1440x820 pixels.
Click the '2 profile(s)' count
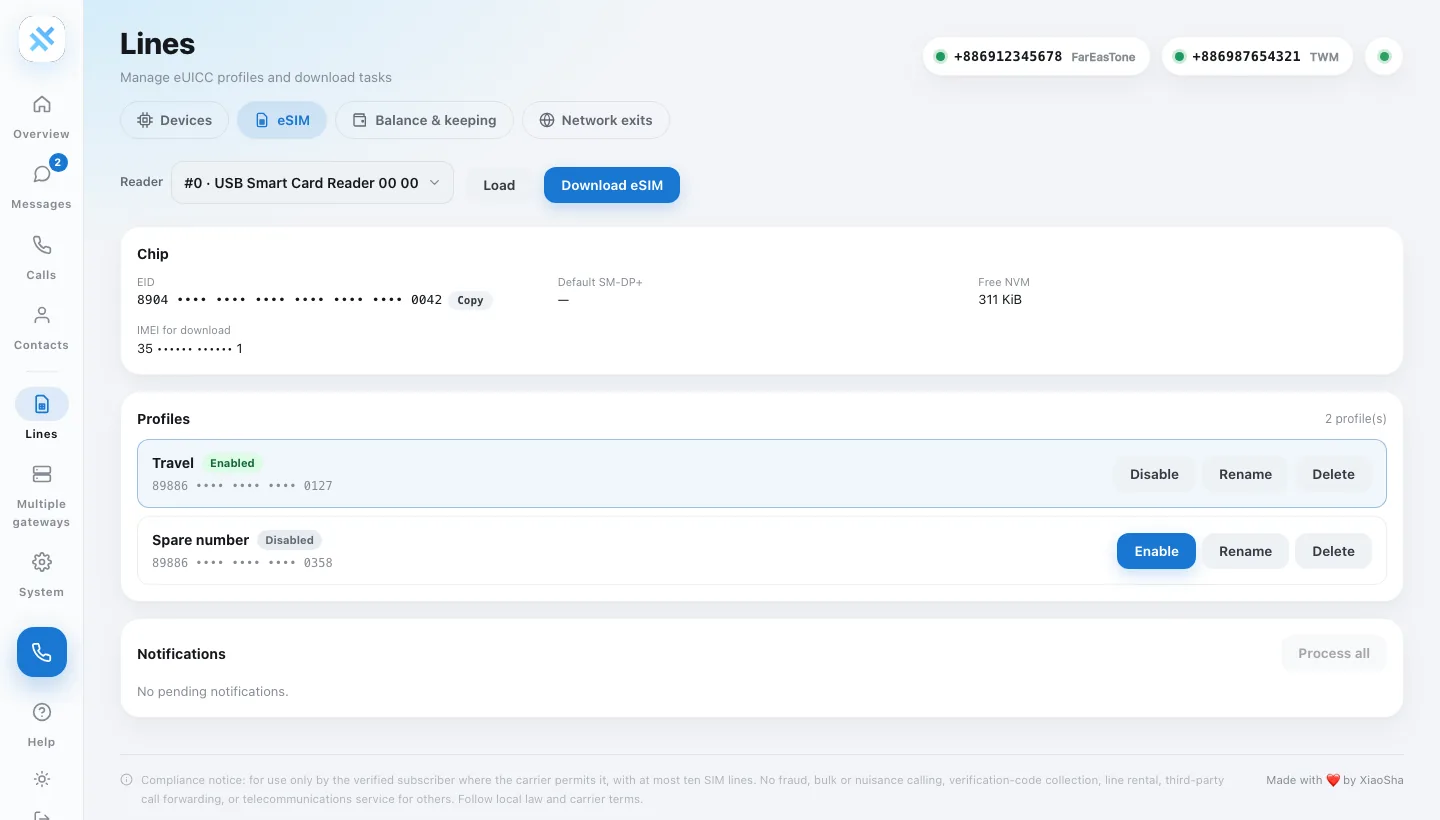coord(1356,419)
